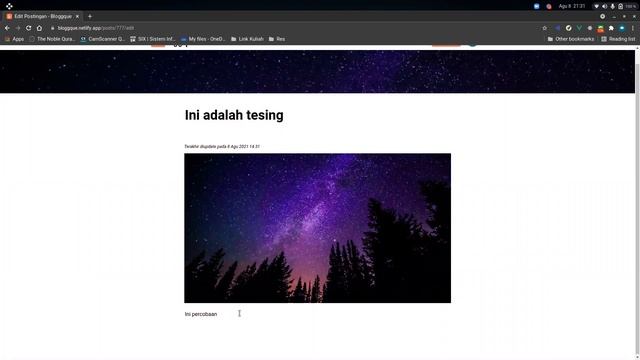Select the Edit Postingan - Bloggque tab

(x=42, y=16)
